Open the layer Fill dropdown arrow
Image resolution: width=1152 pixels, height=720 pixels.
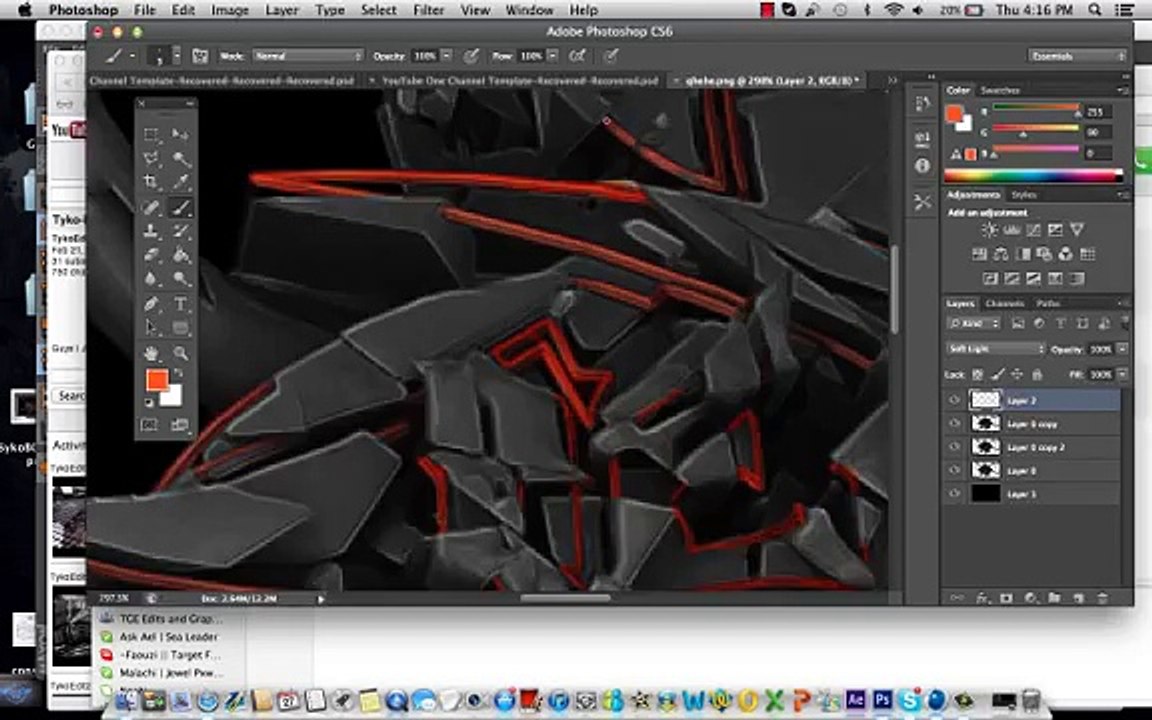click(1123, 375)
